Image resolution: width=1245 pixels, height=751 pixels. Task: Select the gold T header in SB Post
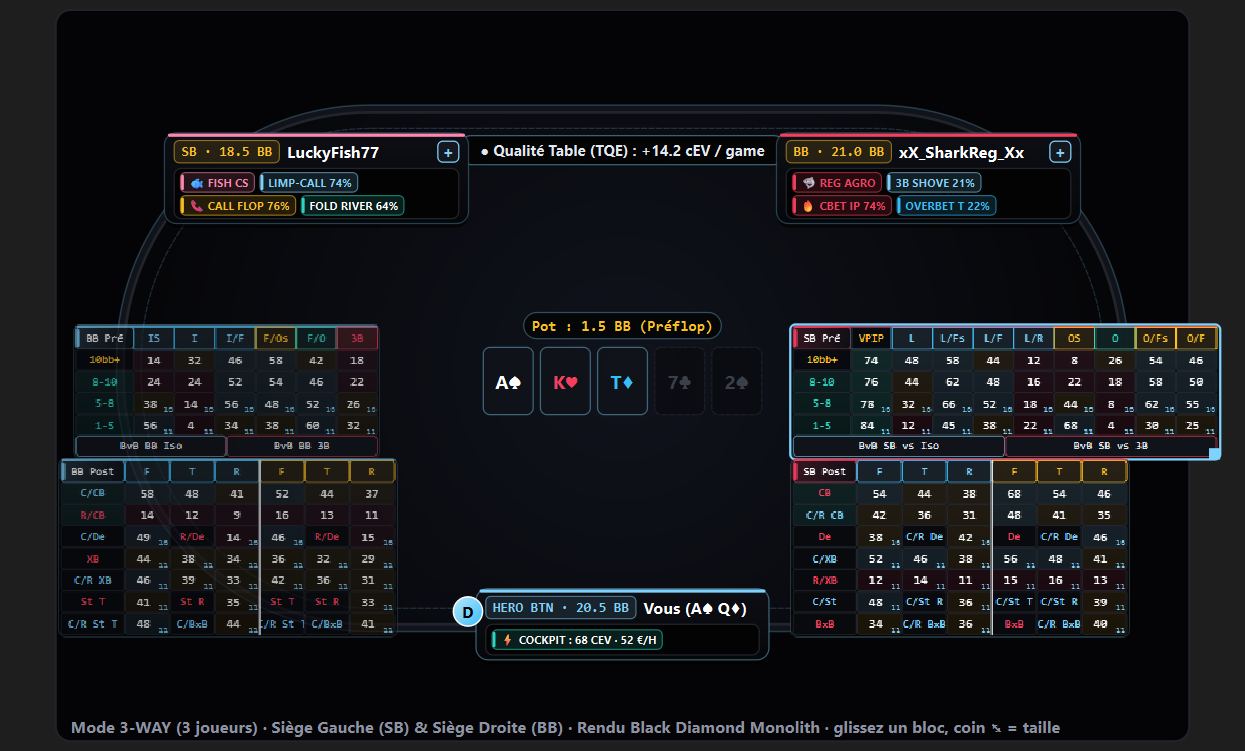click(1058, 471)
